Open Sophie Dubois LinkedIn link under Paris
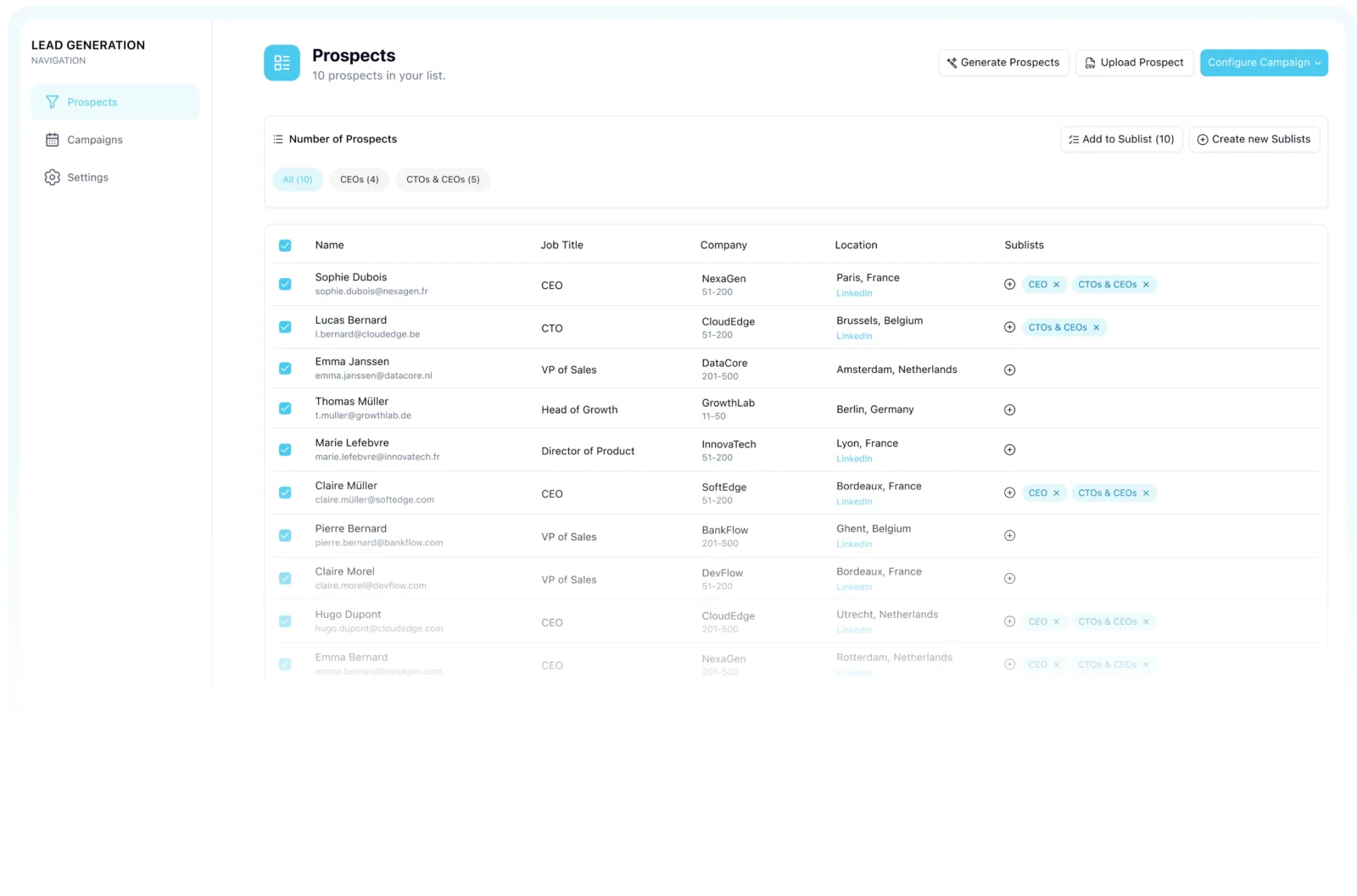 click(854, 293)
